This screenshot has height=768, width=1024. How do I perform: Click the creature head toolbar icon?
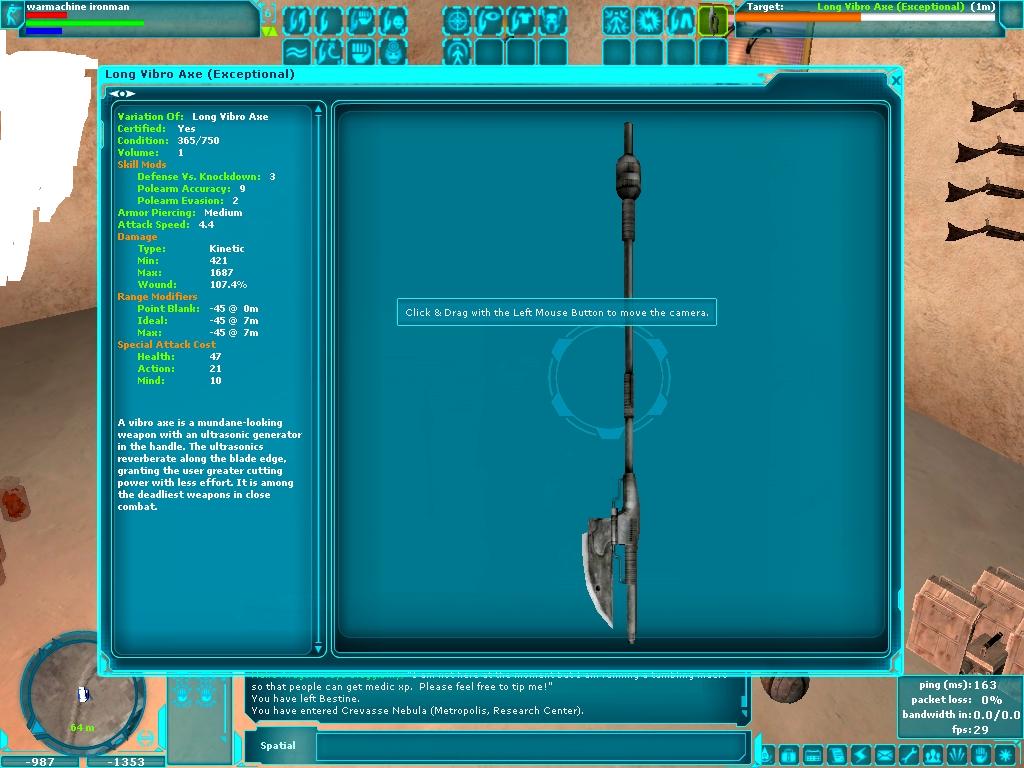552,21
